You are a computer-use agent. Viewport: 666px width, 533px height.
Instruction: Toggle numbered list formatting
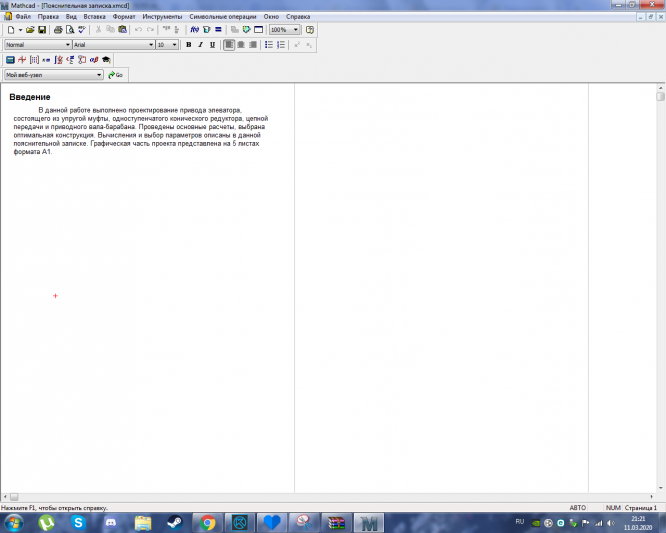point(281,45)
